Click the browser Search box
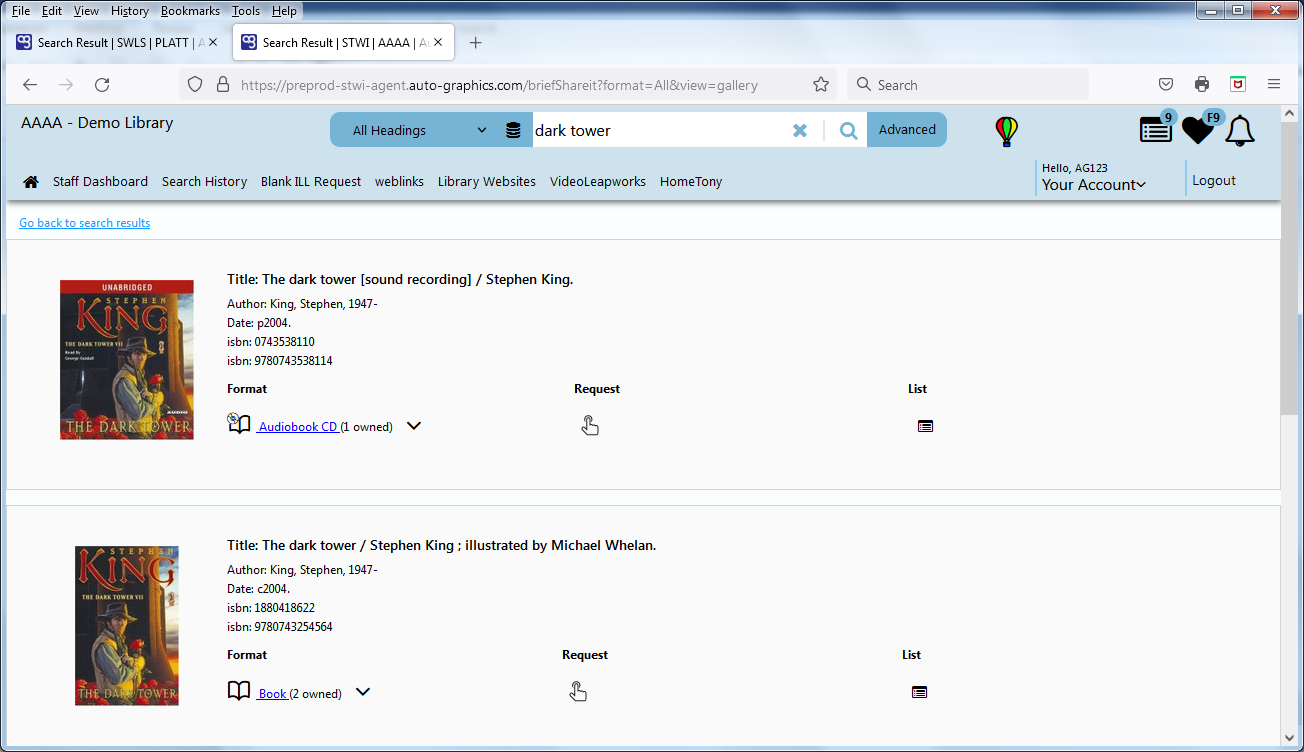The width and height of the screenshot is (1304, 752). pos(968,85)
